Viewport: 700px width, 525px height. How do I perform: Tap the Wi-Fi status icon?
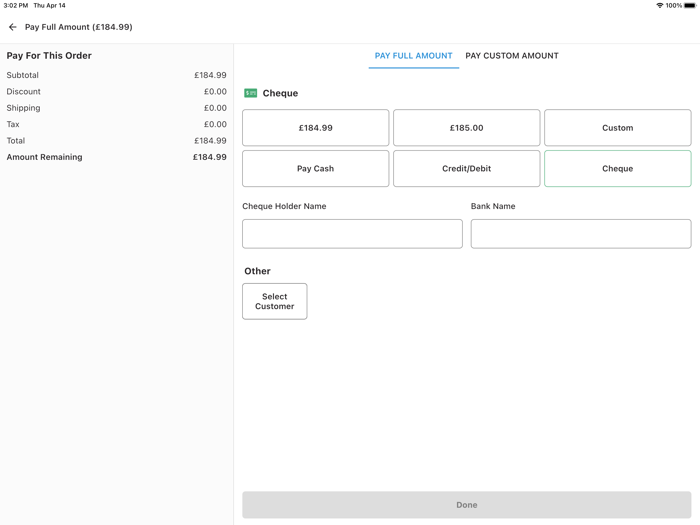pos(660,6)
